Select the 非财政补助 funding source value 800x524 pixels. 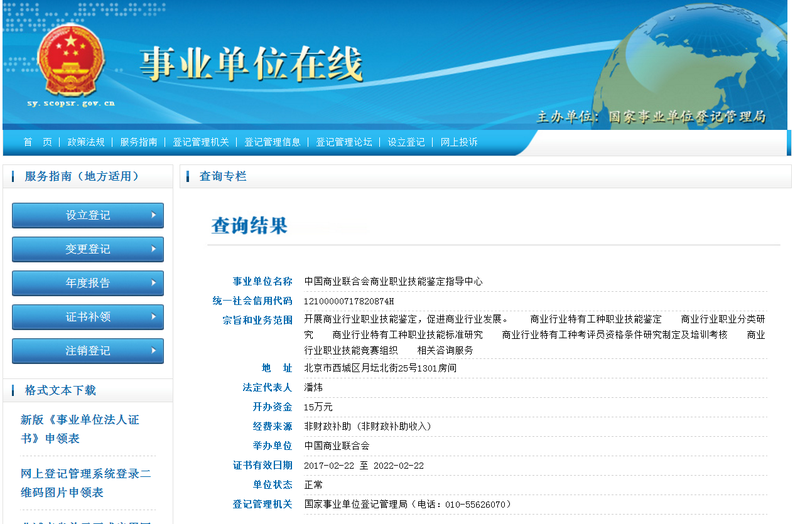point(367,426)
